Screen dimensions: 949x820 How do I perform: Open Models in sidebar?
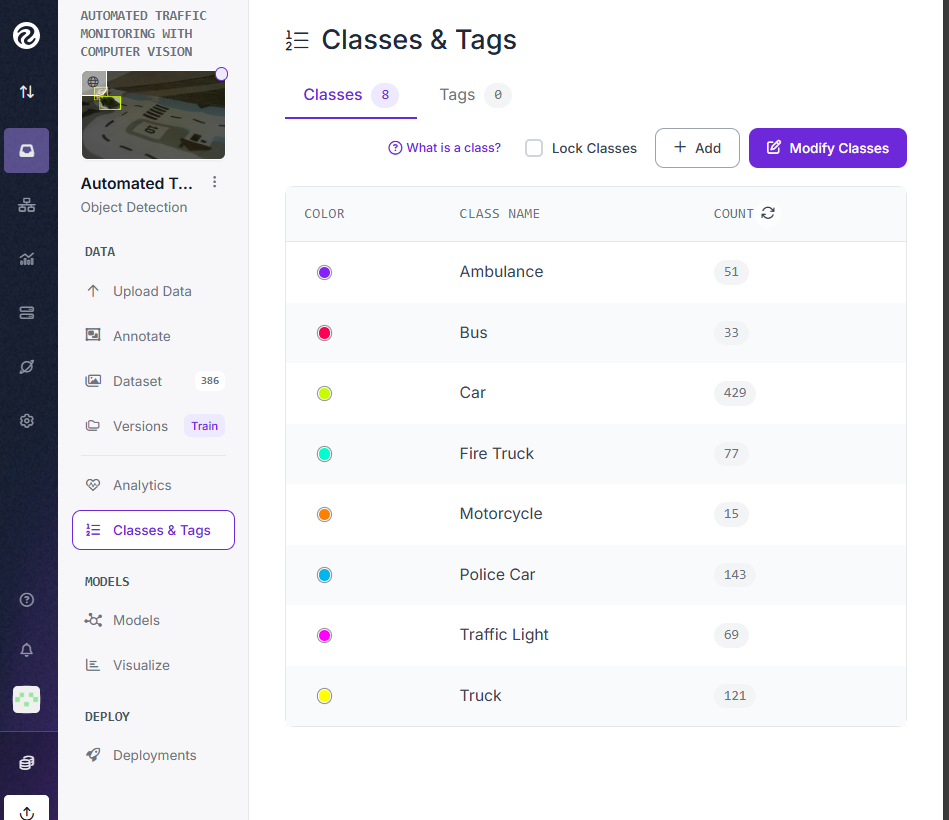[153, 620]
